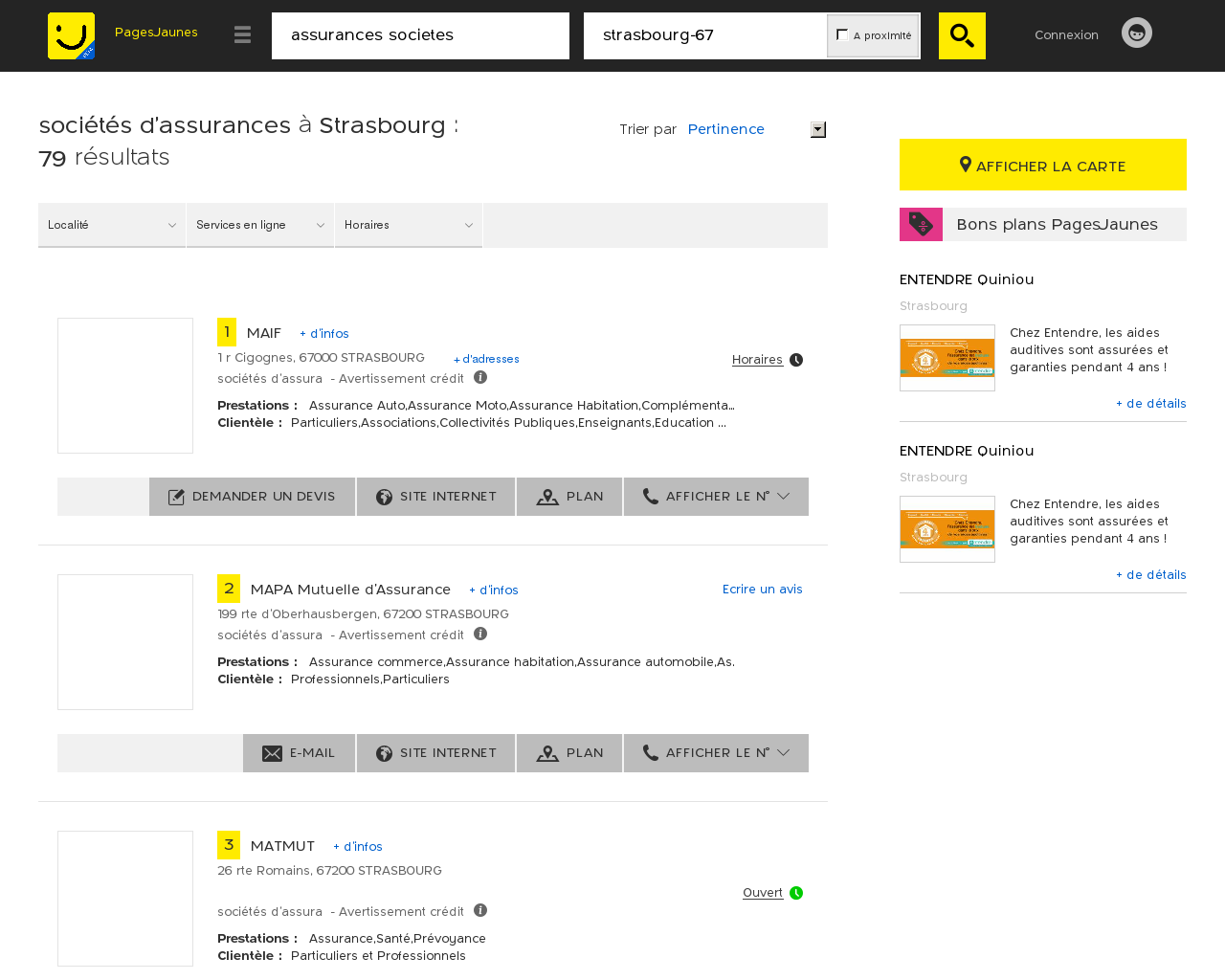Click the 'Afficher la carte' button
Image resolution: width=1225 pixels, height=980 pixels.
[1043, 165]
